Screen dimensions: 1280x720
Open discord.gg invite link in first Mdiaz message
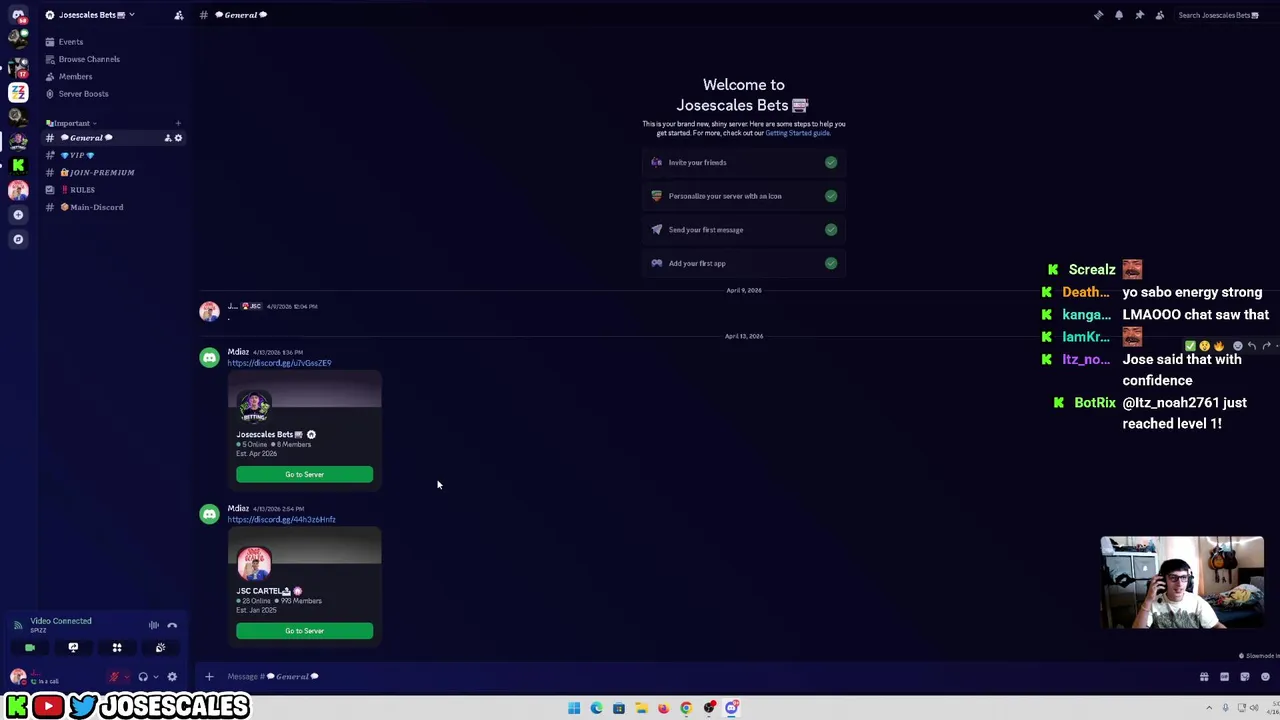279,363
